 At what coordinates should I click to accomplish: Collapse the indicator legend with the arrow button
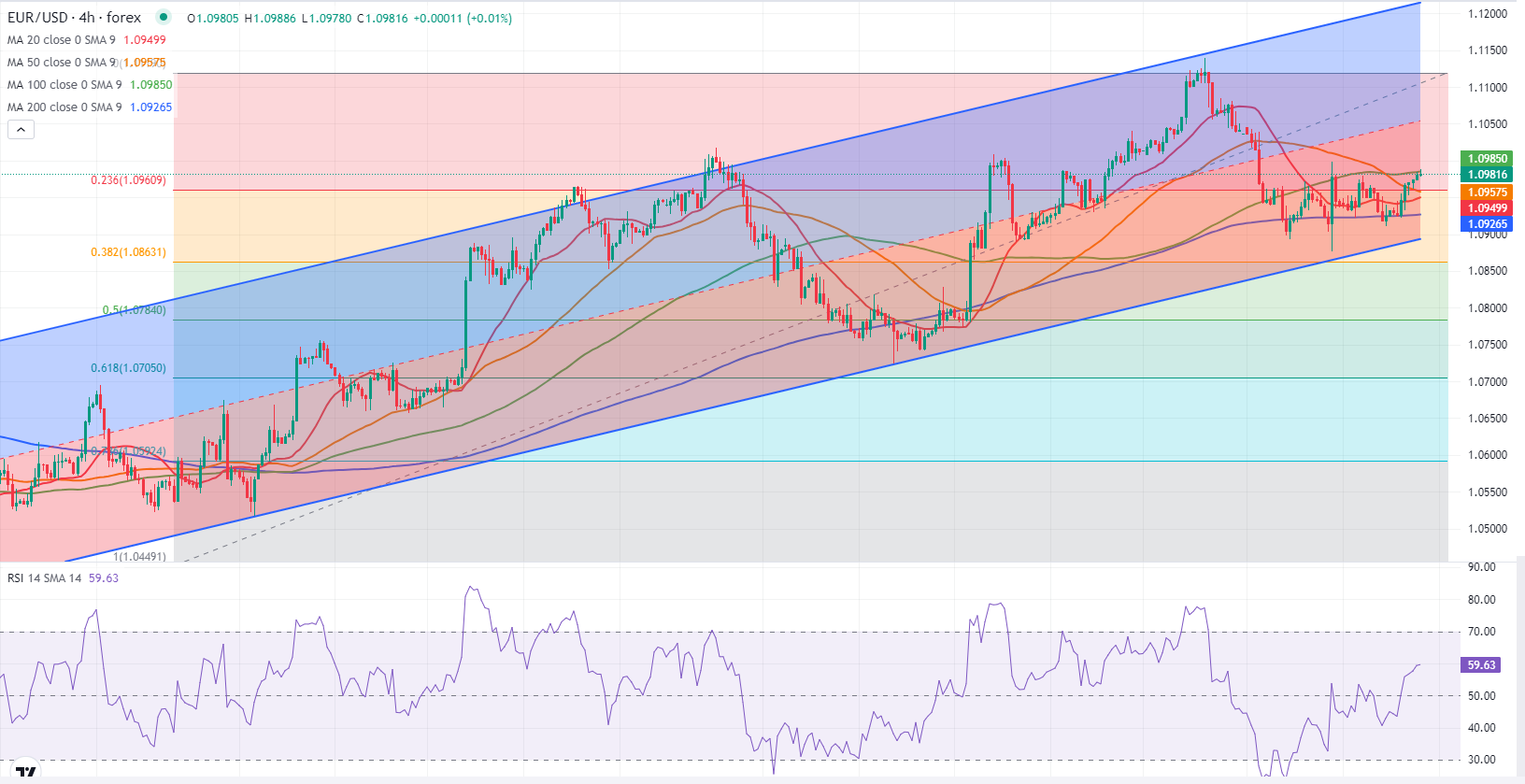pyautogui.click(x=21, y=130)
